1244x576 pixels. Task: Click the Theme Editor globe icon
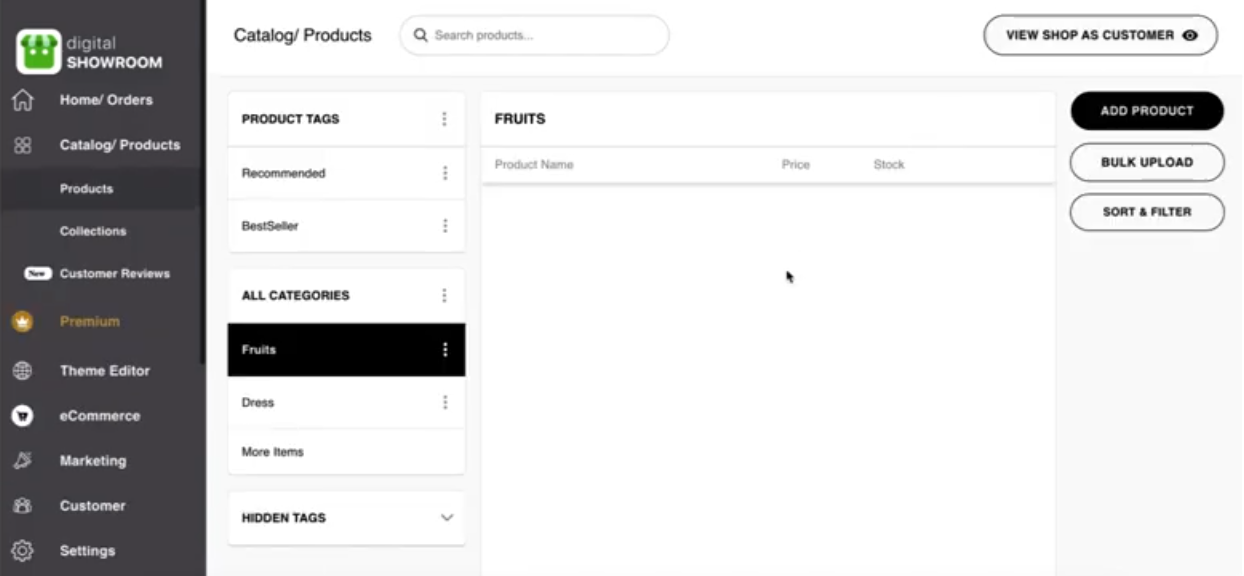pyautogui.click(x=23, y=371)
